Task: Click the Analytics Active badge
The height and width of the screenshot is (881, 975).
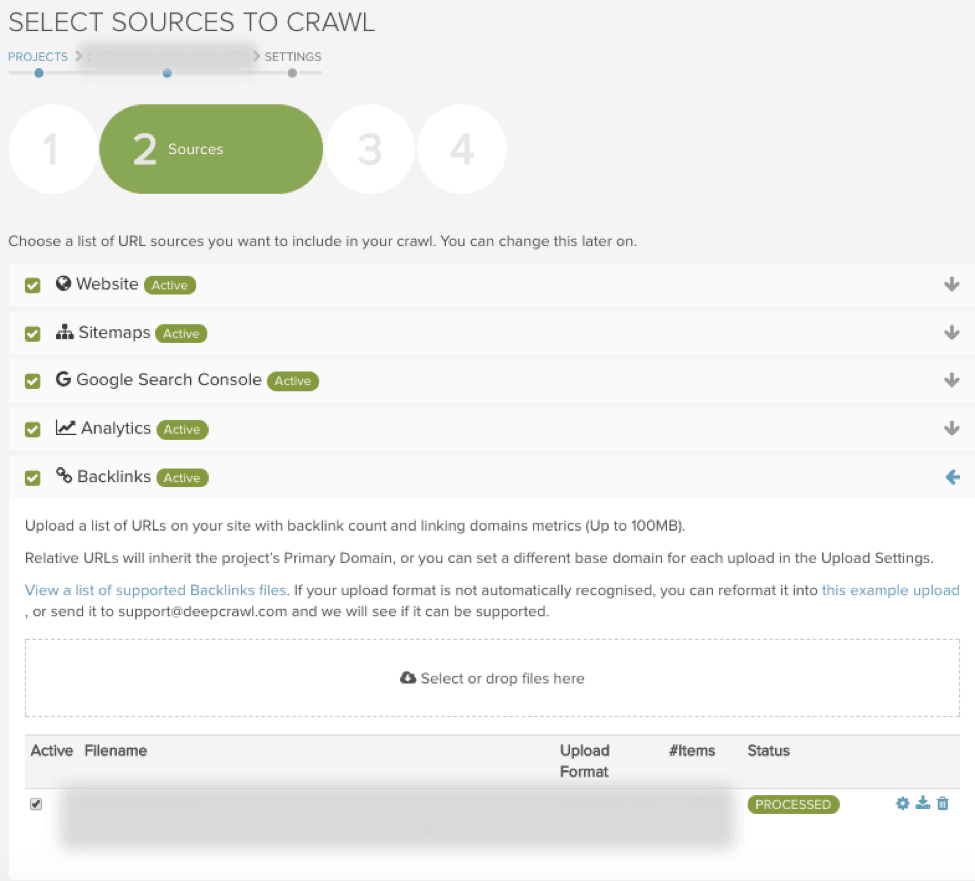Action: click(182, 429)
